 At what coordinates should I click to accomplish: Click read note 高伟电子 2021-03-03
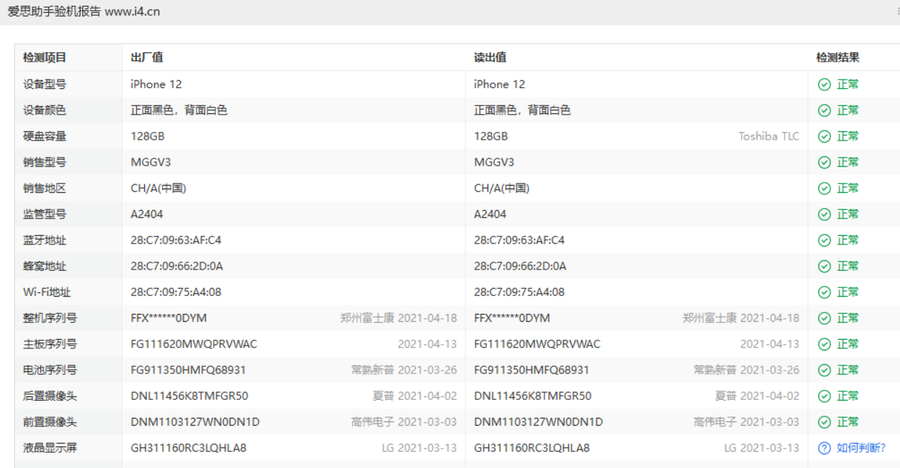click(x=746, y=422)
